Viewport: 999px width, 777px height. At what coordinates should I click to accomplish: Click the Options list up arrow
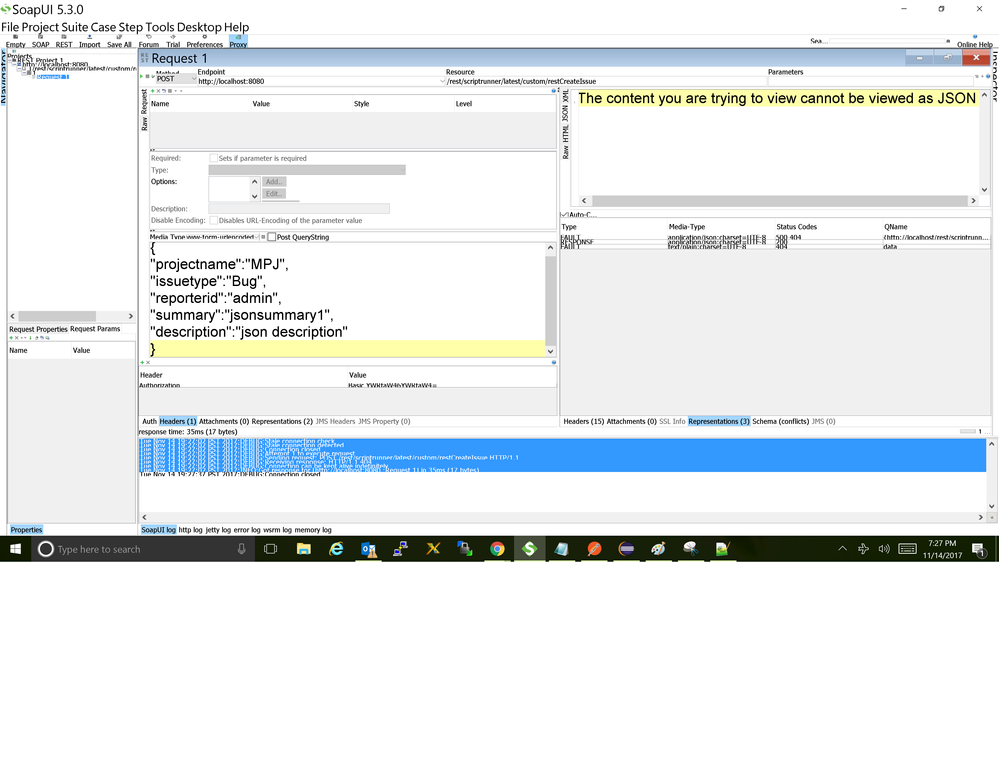click(255, 182)
